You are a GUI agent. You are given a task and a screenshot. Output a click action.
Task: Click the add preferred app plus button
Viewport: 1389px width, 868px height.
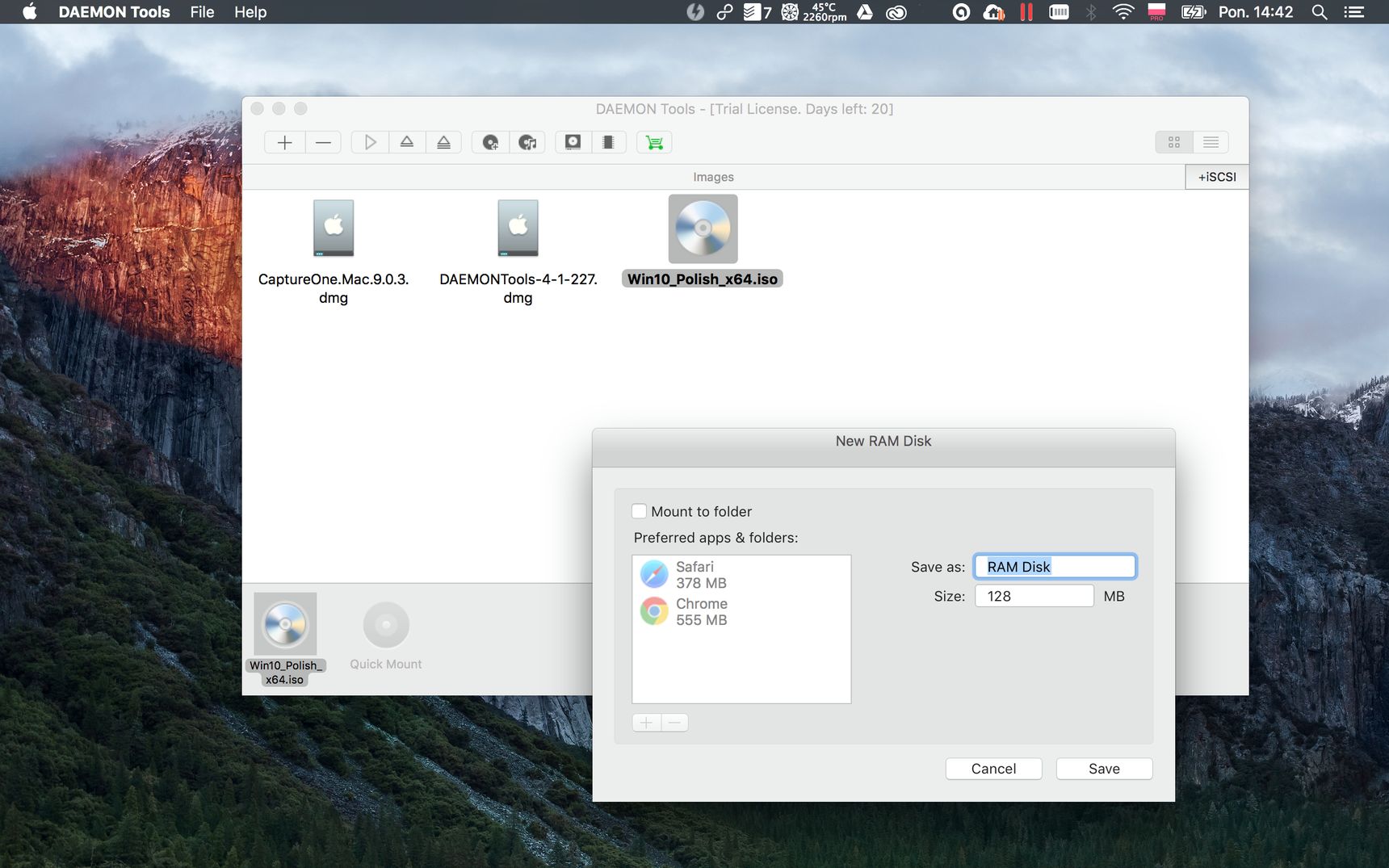(x=646, y=723)
